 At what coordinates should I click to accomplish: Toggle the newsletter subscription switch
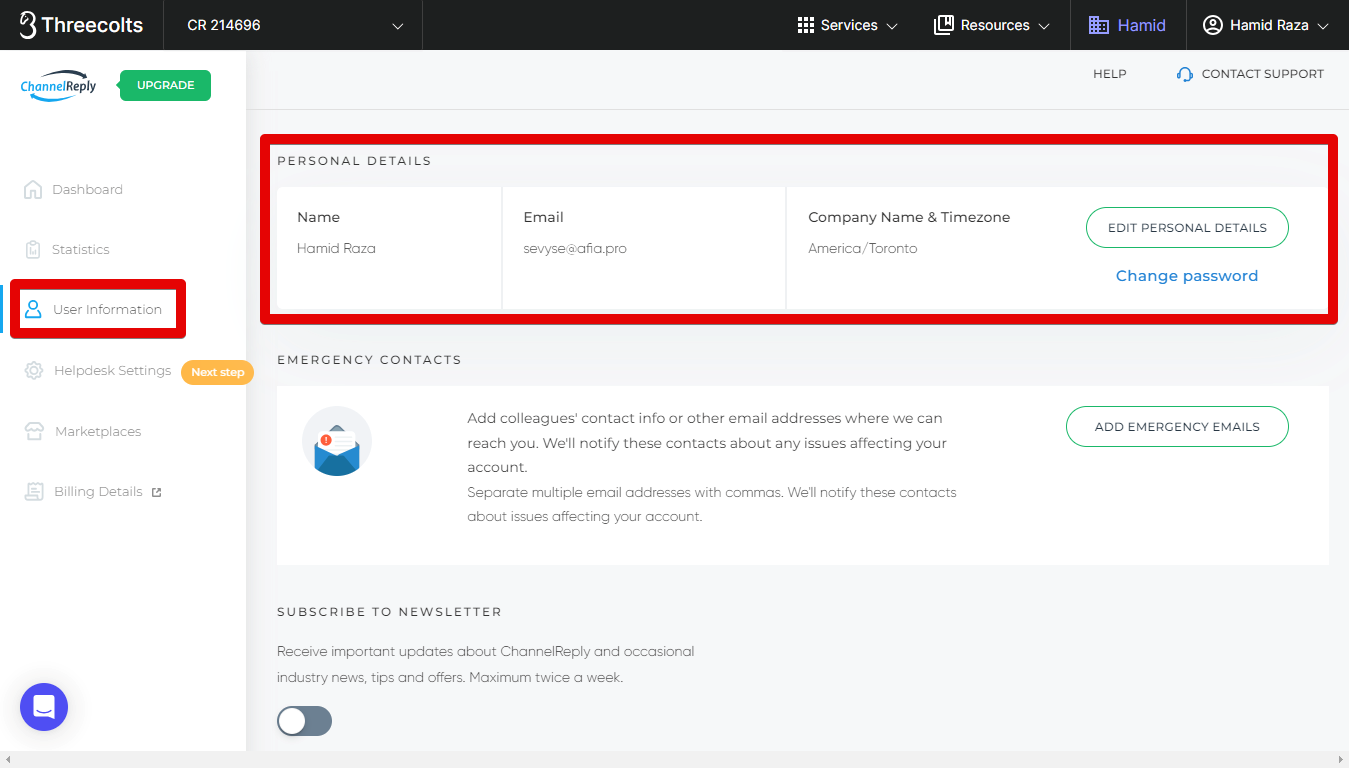[x=304, y=721]
